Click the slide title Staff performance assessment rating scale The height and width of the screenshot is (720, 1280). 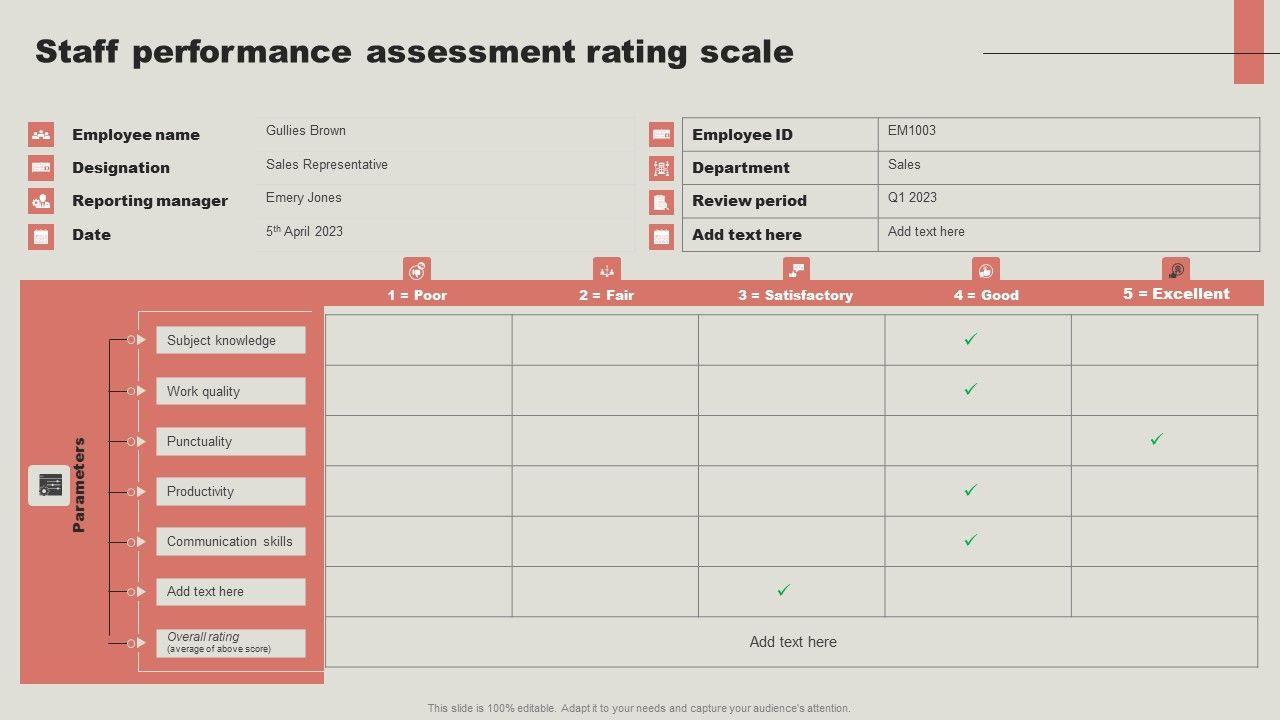click(x=414, y=52)
